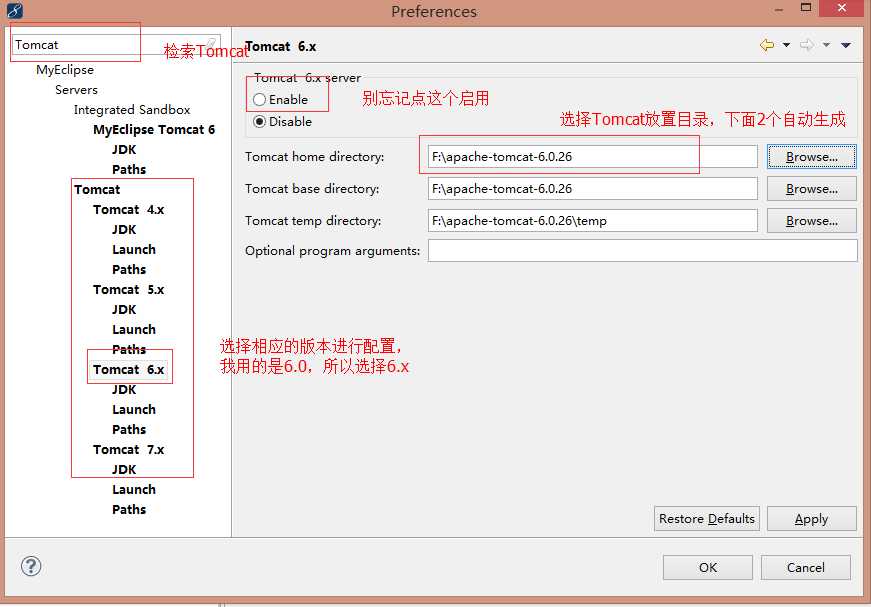Click the Optional program arguments field

[x=642, y=250]
